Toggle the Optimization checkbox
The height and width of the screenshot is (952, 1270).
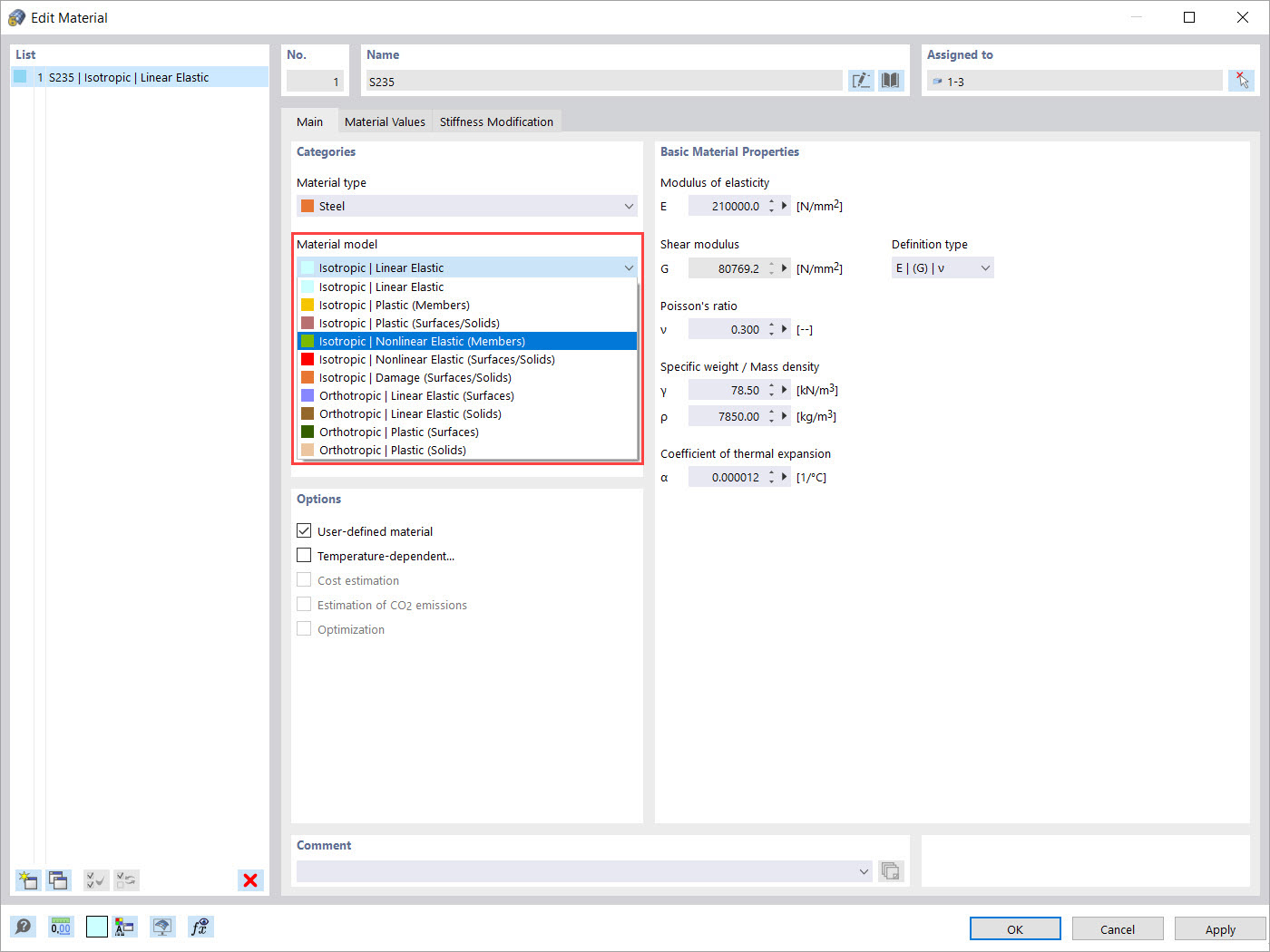point(304,628)
